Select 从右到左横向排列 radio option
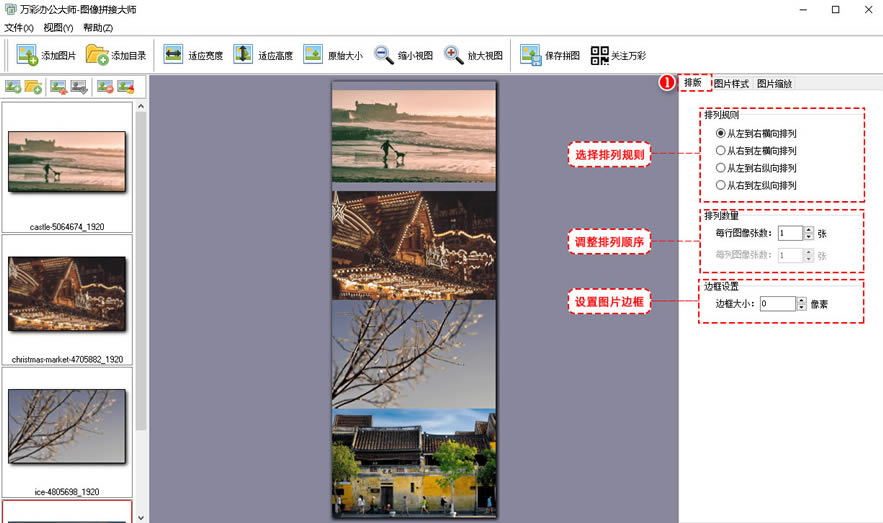Viewport: 883px width, 523px height. (756, 150)
